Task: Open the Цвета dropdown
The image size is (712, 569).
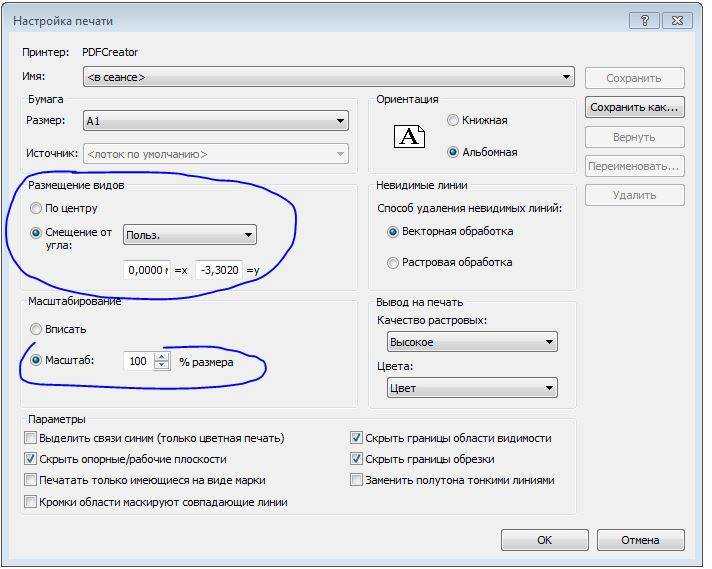Action: click(472, 388)
